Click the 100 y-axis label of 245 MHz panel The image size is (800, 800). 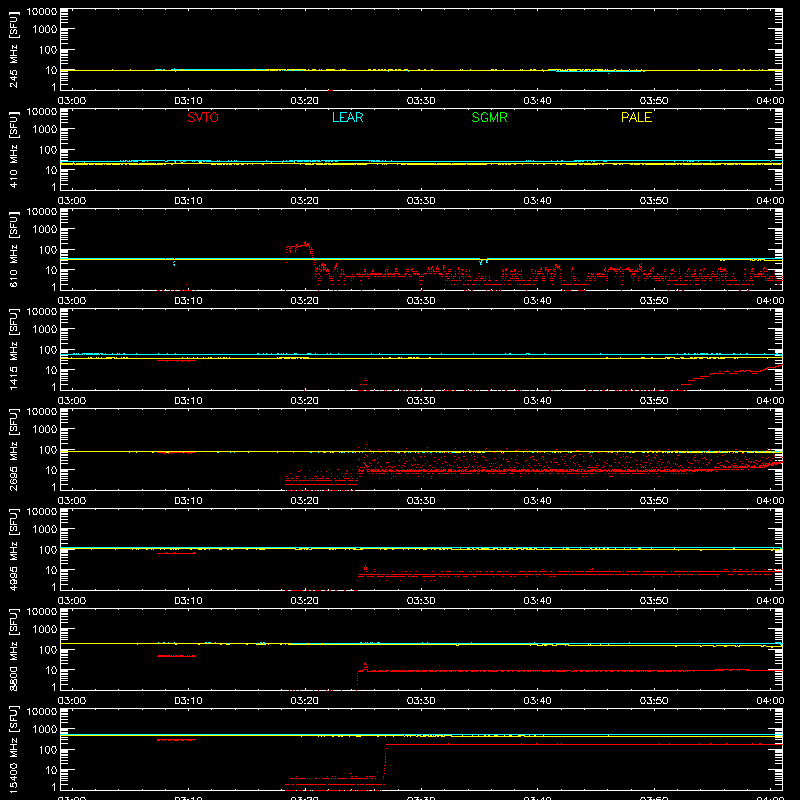48,50
